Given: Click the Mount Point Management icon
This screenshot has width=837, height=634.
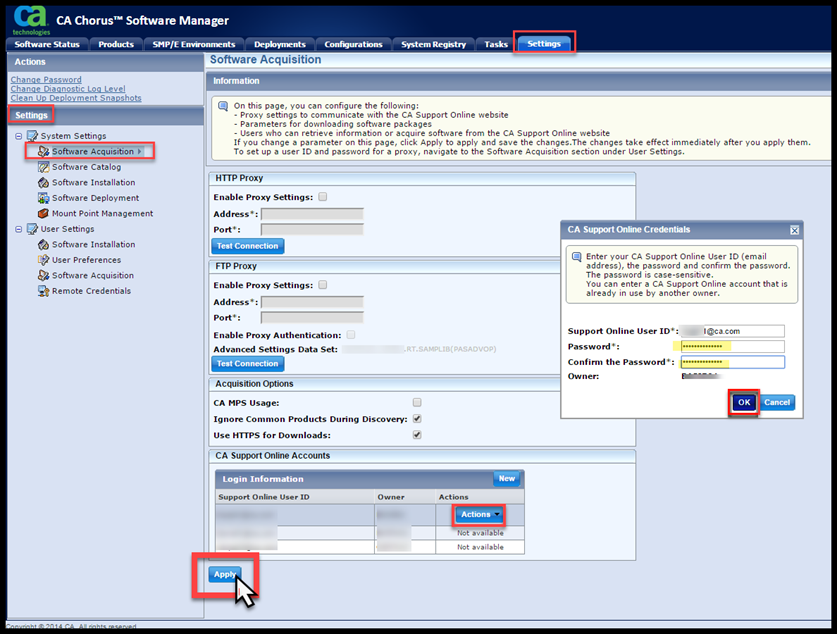Looking at the screenshot, I should tap(43, 213).
